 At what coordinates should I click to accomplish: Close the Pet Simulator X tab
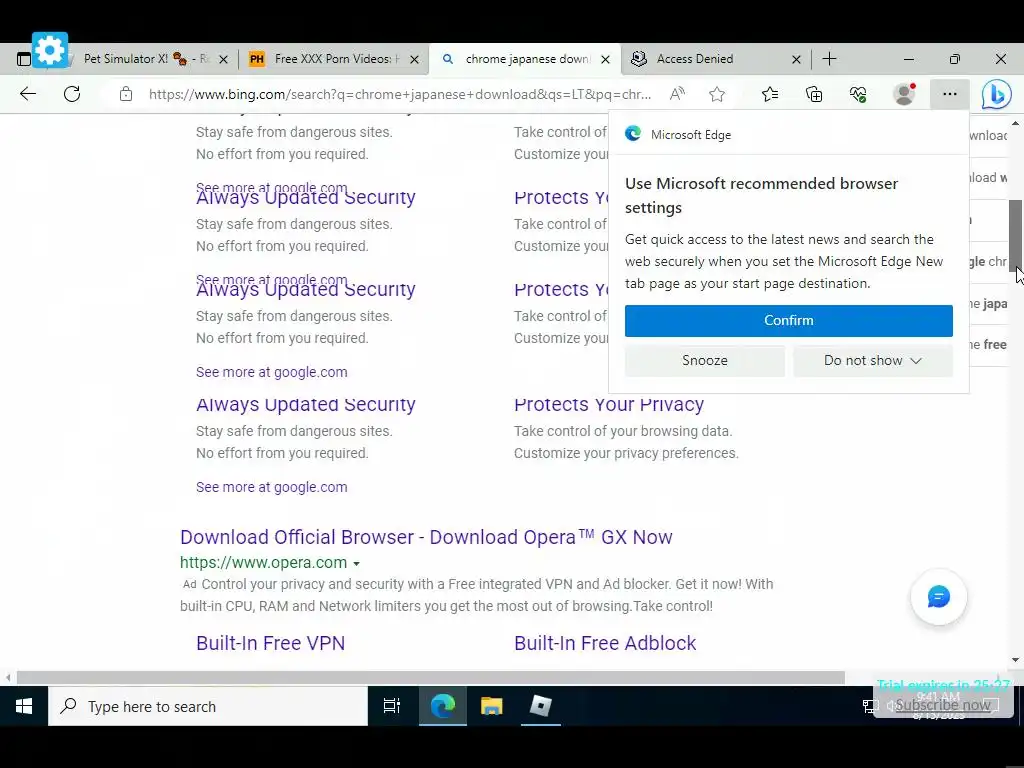click(x=223, y=59)
